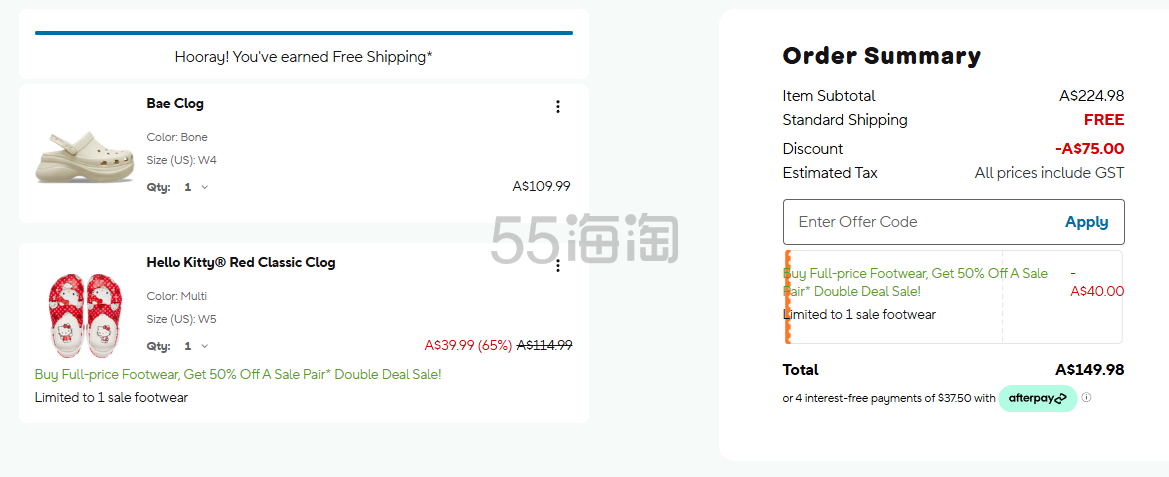Click the red FREE standard shipping label
This screenshot has height=477, width=1169.
[x=1103, y=120]
